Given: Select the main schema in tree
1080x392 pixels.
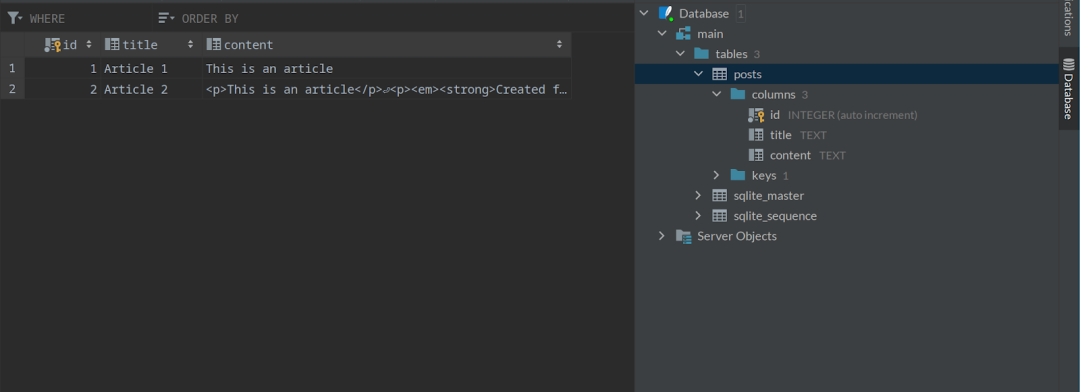Looking at the screenshot, I should (x=710, y=34).
